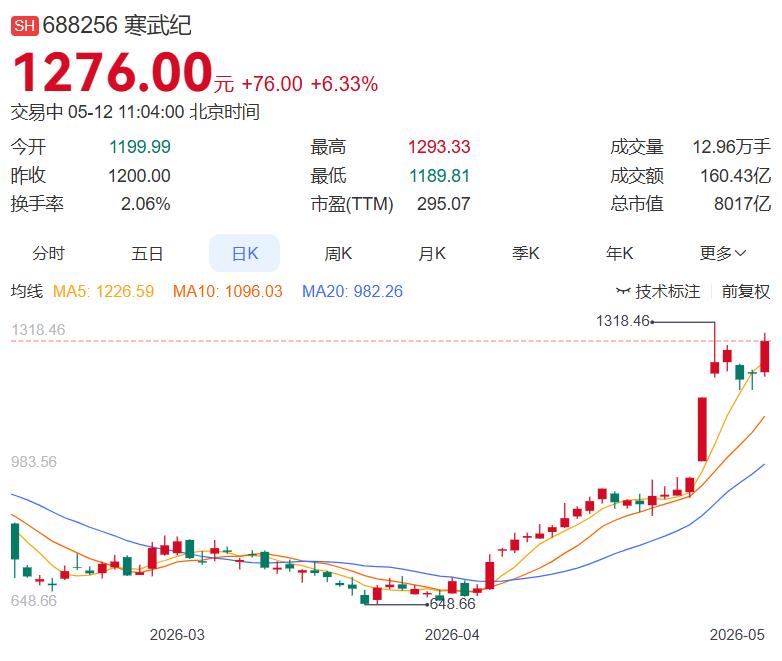The height and width of the screenshot is (661, 782).
Task: Click the 成交额 value 160.43亿
Action: click(x=736, y=176)
